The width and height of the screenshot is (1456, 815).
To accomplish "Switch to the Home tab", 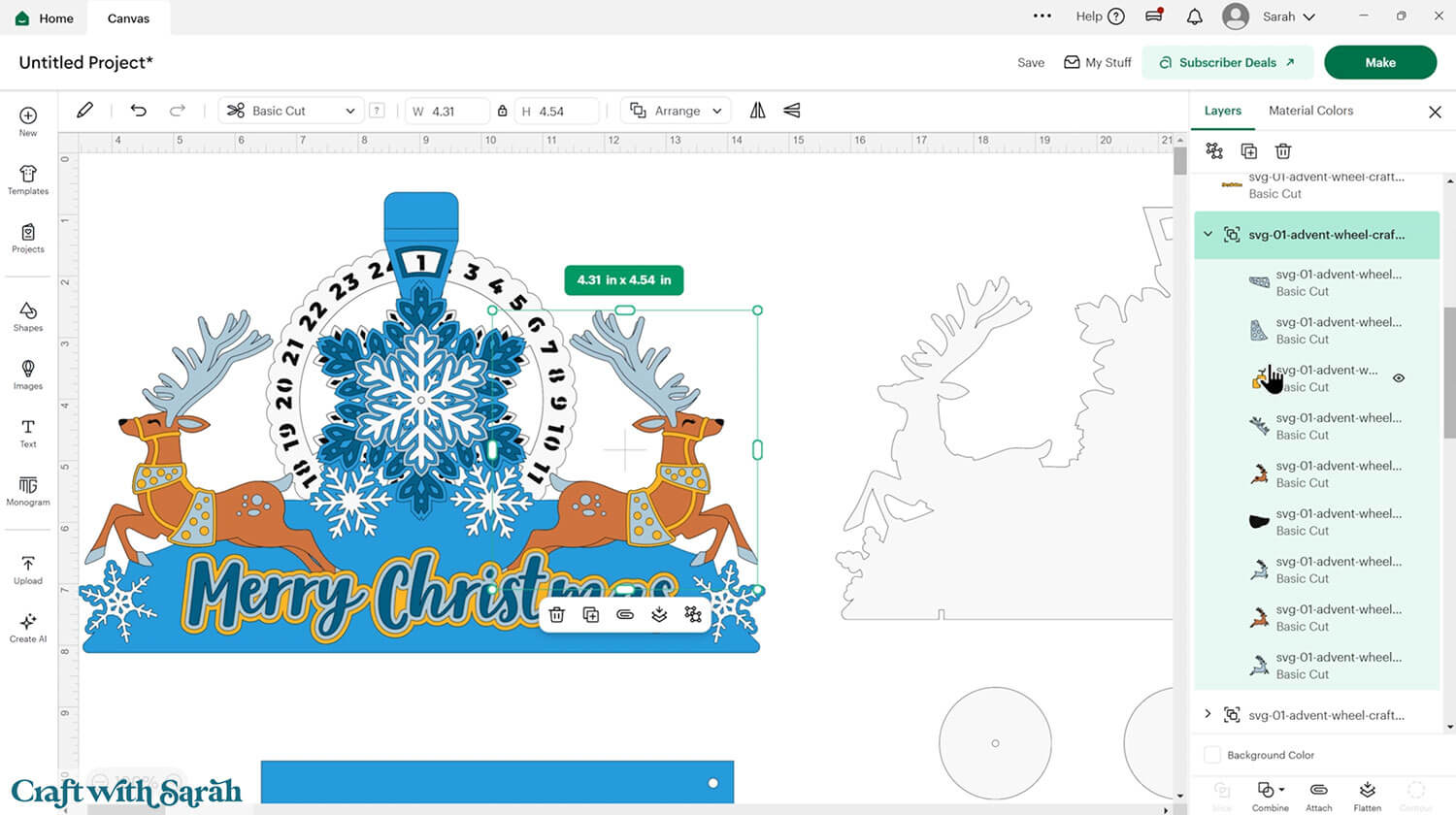I will [45, 17].
